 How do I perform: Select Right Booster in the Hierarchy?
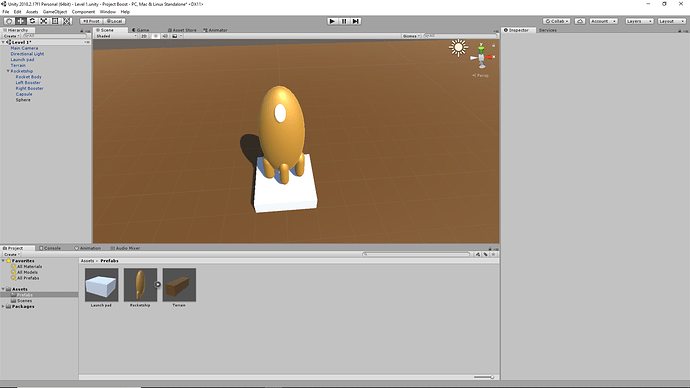click(29, 88)
